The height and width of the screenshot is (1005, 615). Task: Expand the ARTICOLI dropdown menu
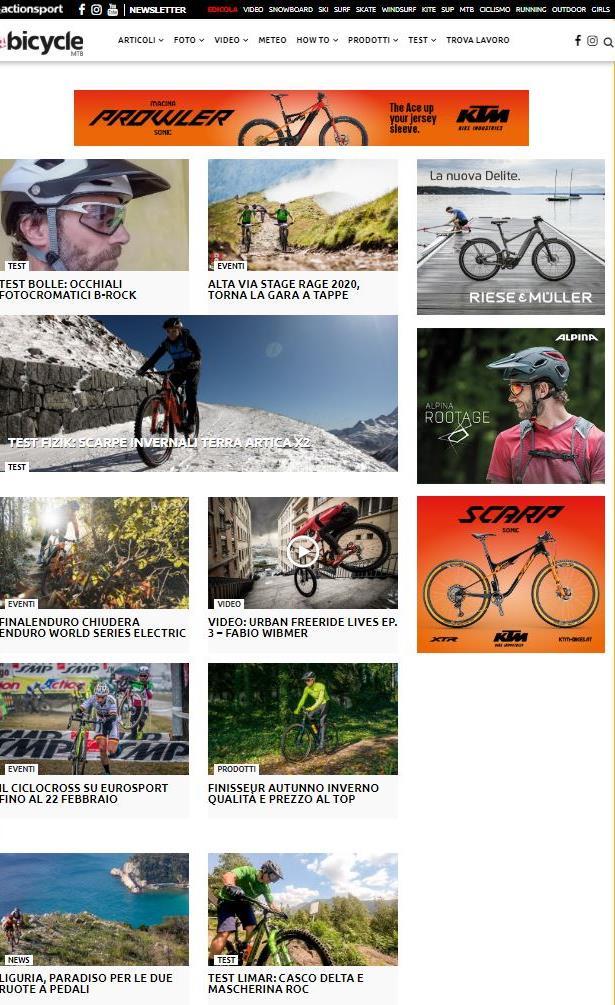point(140,40)
